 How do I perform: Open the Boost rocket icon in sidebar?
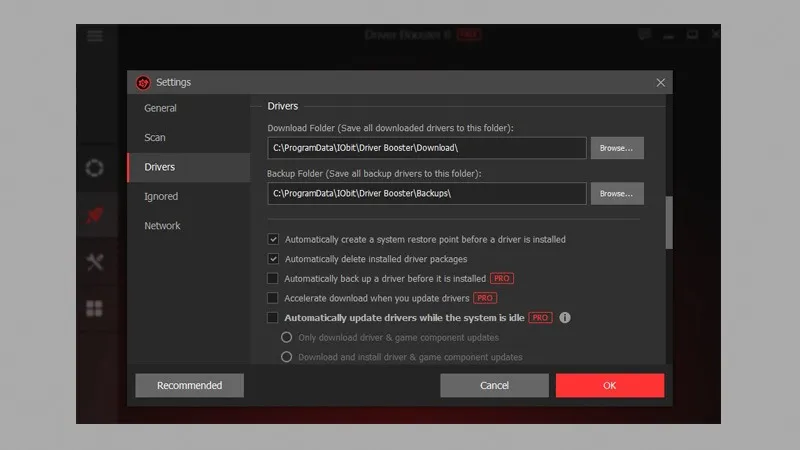click(94, 215)
